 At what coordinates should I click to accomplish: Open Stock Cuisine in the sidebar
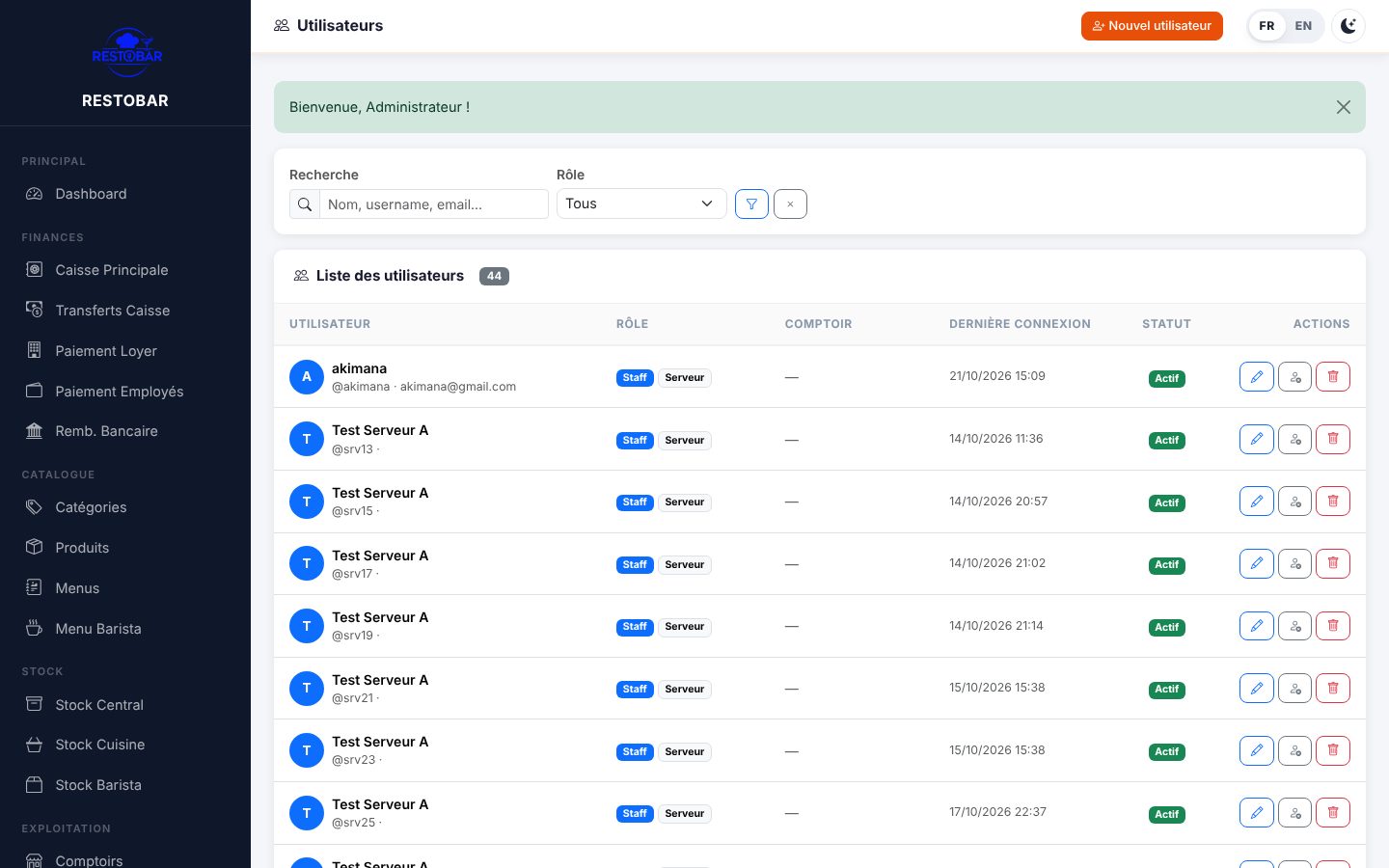click(125, 745)
